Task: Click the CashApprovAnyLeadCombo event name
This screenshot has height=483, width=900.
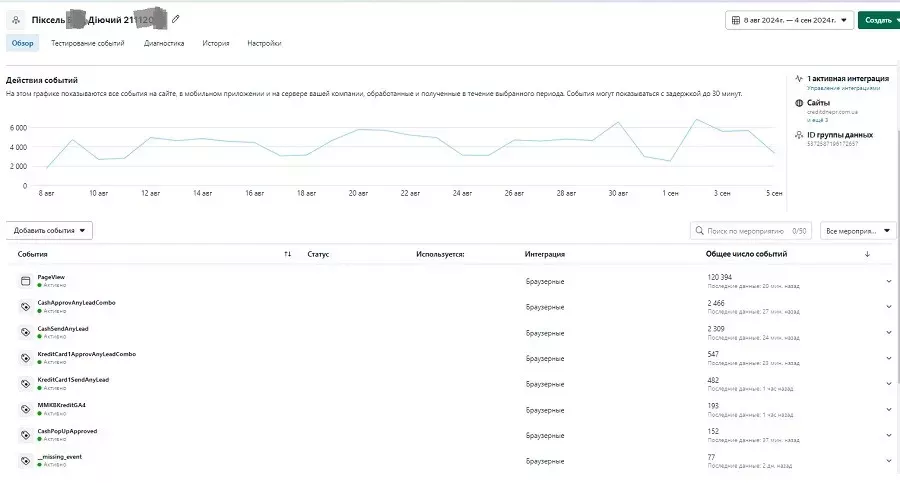Action: click(x=76, y=303)
